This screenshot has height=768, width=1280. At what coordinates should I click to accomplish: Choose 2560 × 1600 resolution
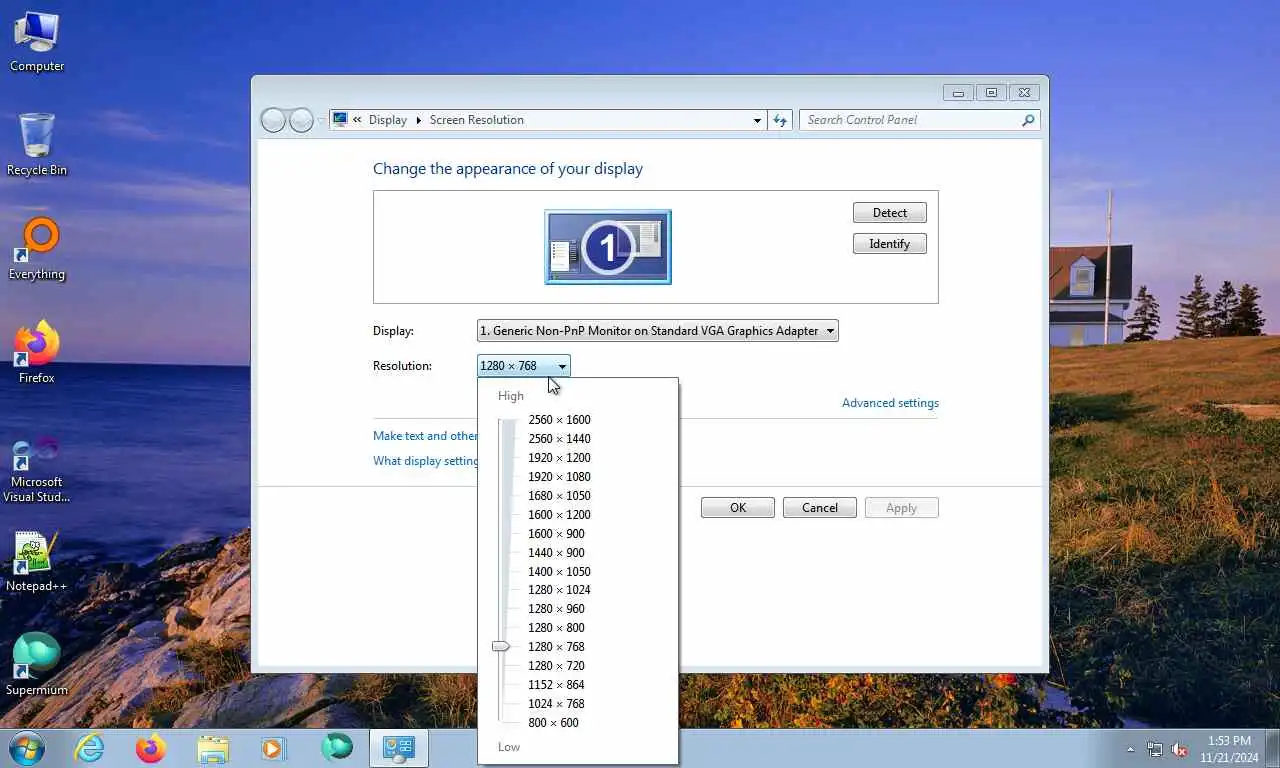(x=559, y=420)
